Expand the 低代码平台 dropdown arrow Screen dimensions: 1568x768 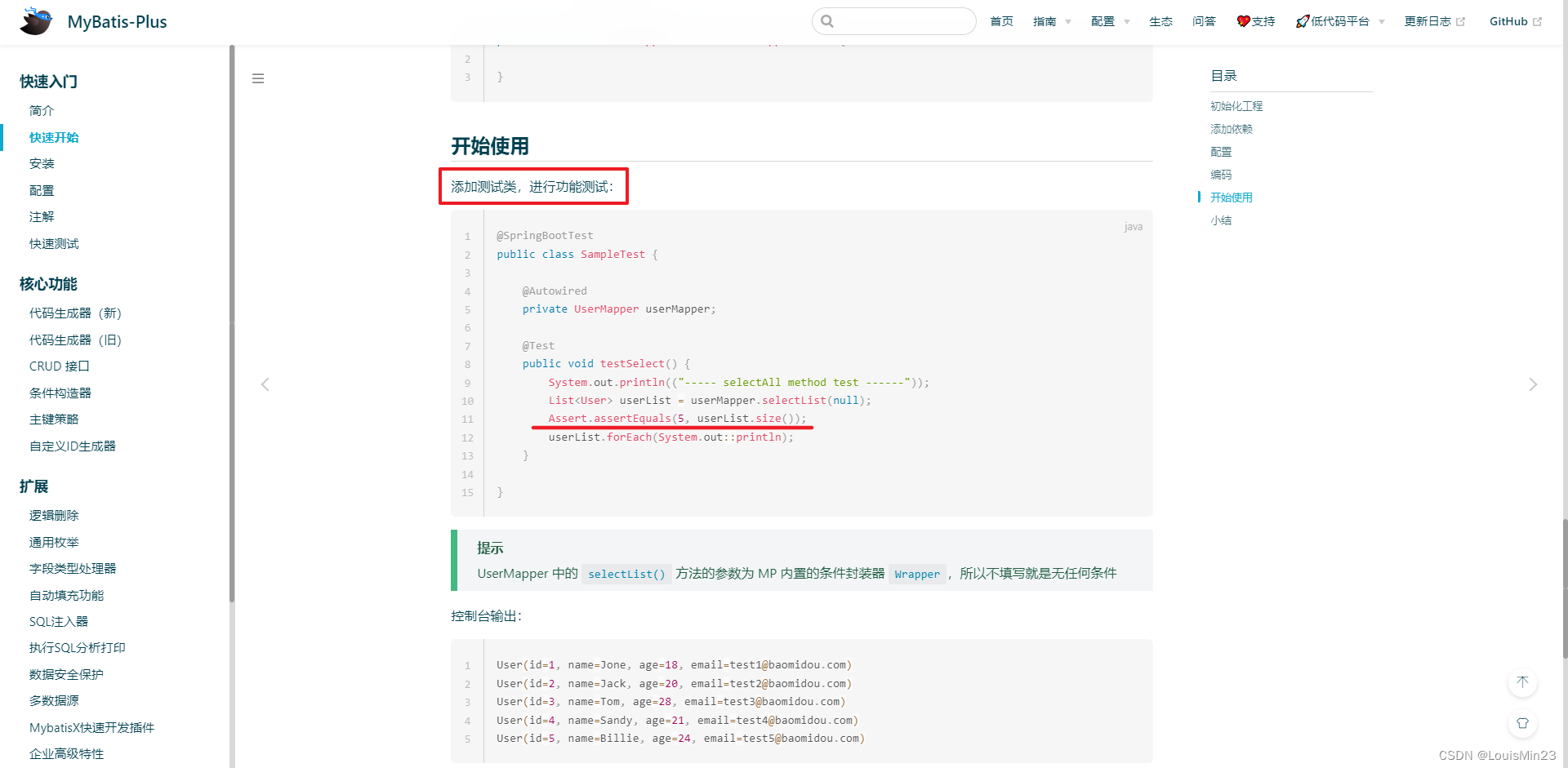[x=1382, y=22]
